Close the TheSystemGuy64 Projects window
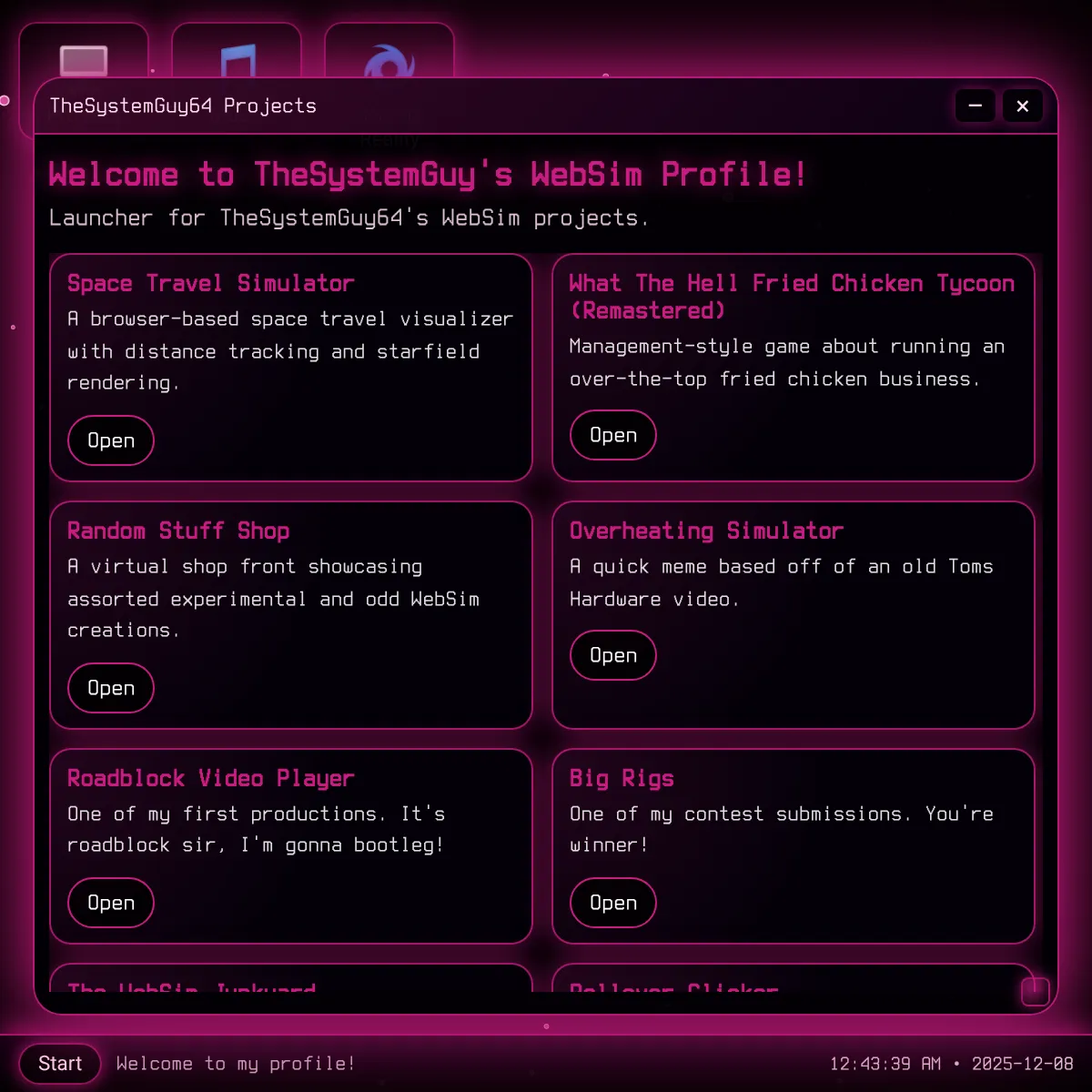 coord(1022,106)
